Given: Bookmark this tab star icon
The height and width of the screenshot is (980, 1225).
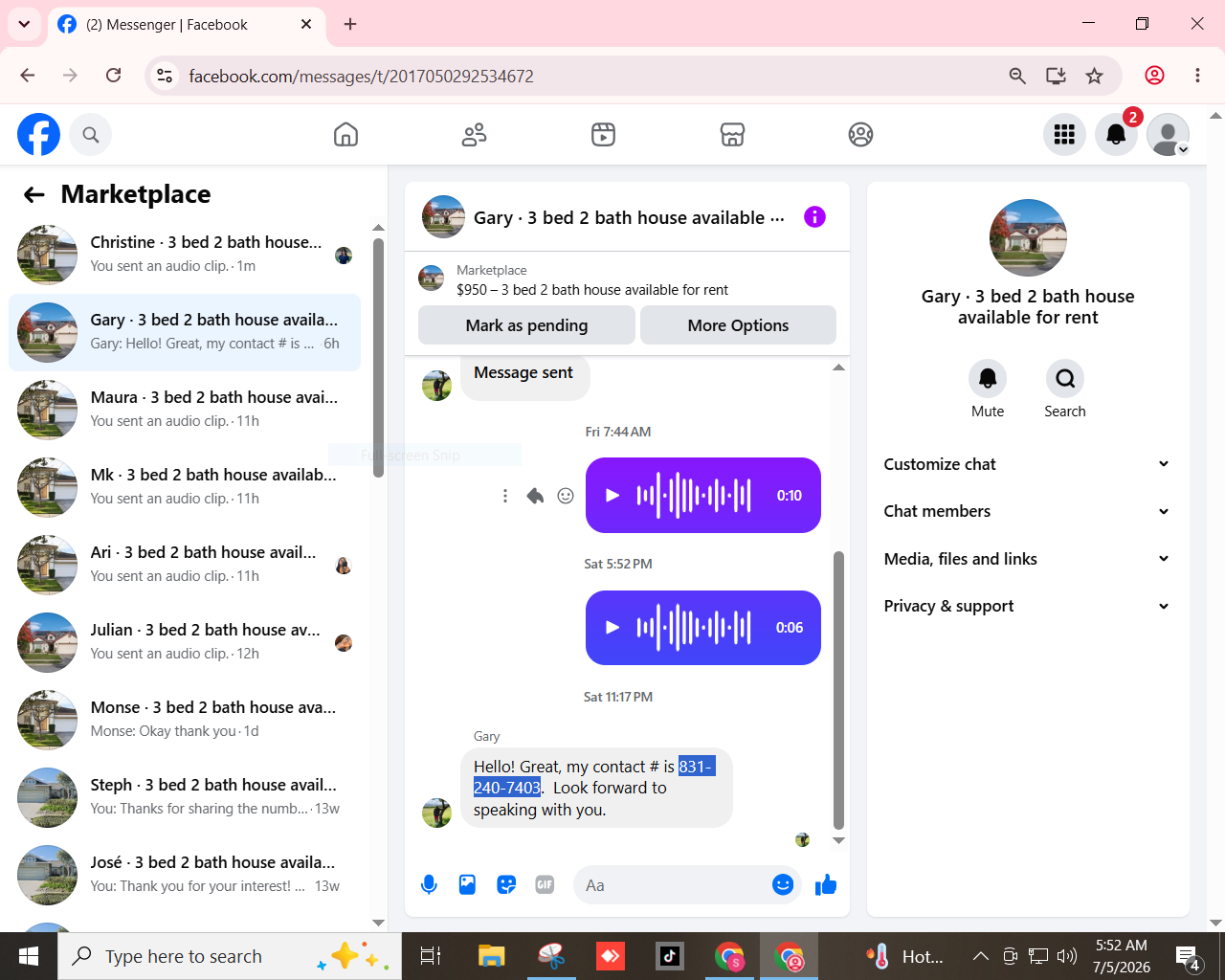Looking at the screenshot, I should click(1095, 76).
